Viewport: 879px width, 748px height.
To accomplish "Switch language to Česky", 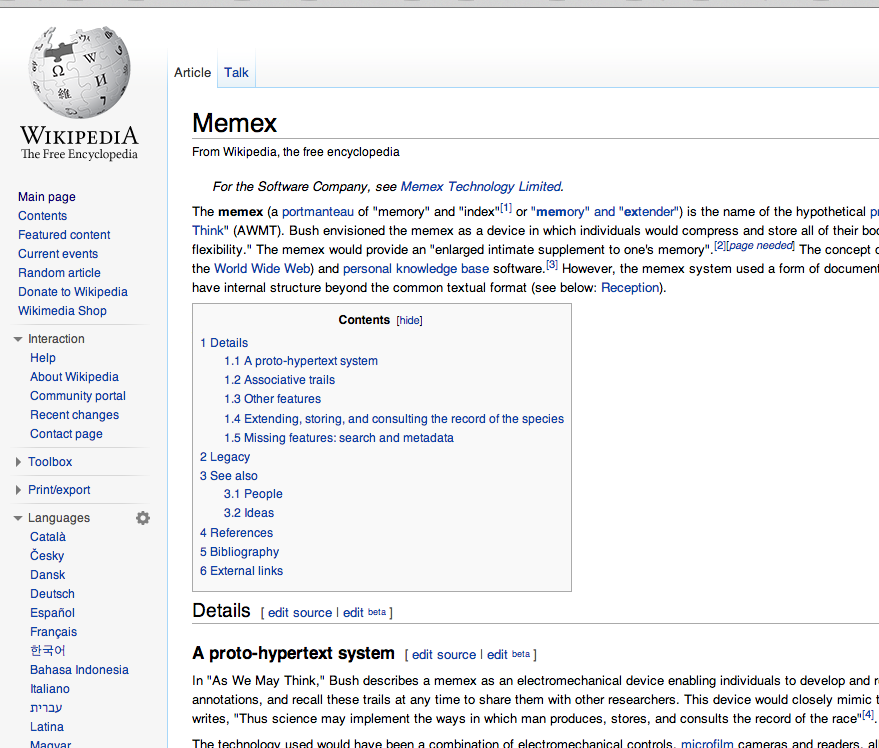I will pyautogui.click(x=47, y=556).
